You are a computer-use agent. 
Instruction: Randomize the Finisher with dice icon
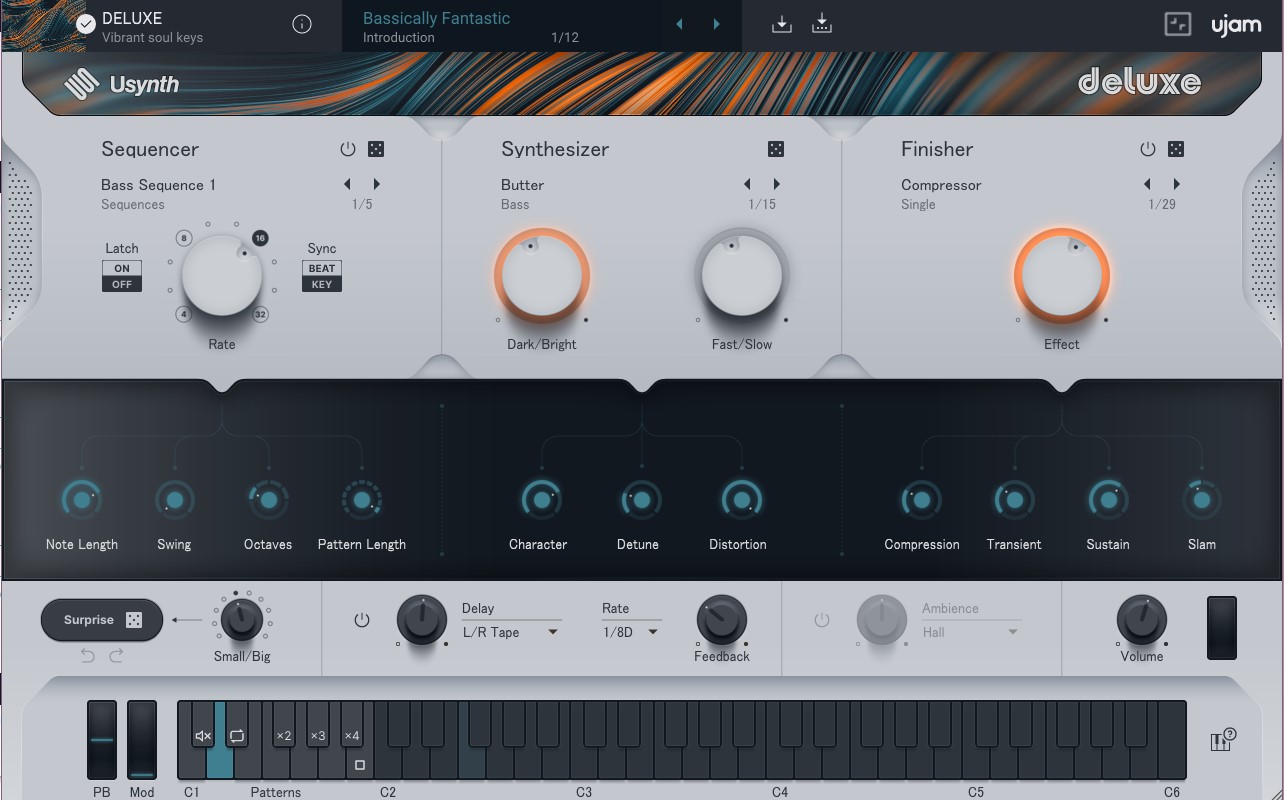[1176, 149]
